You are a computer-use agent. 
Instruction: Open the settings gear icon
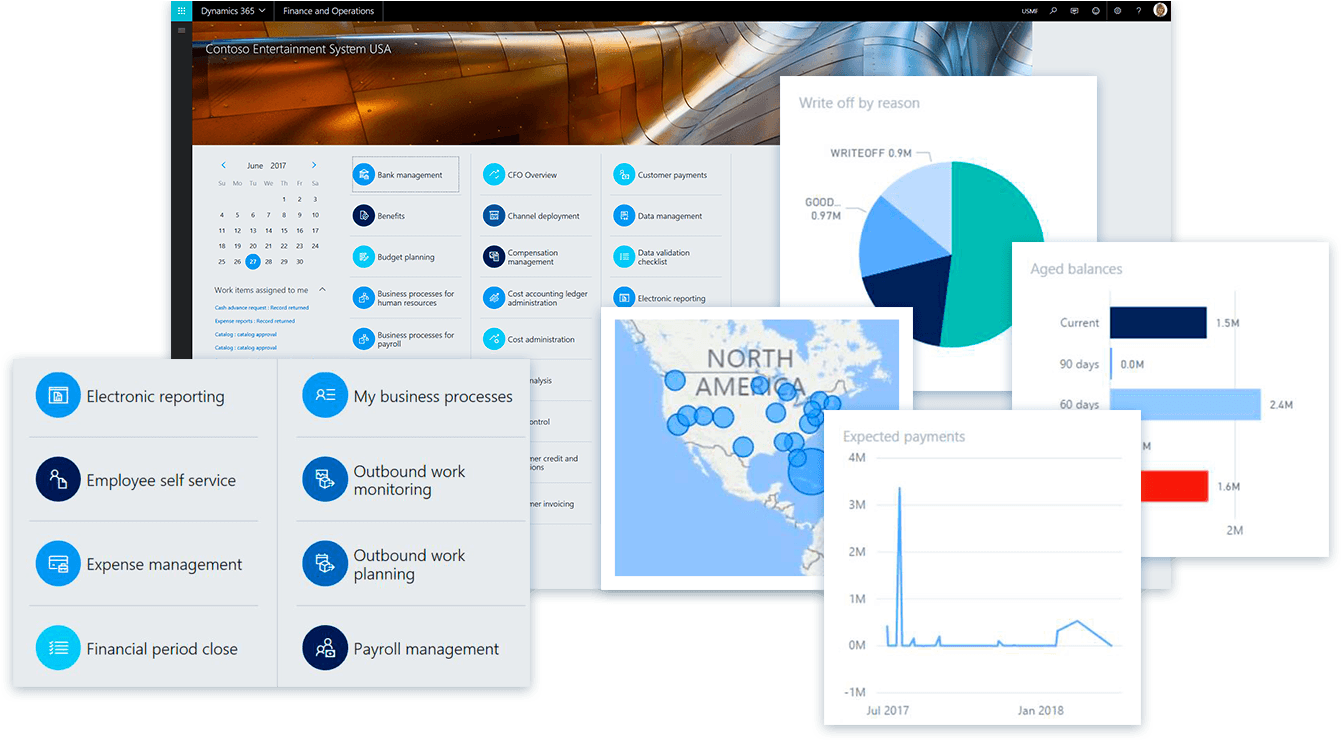(x=1118, y=11)
